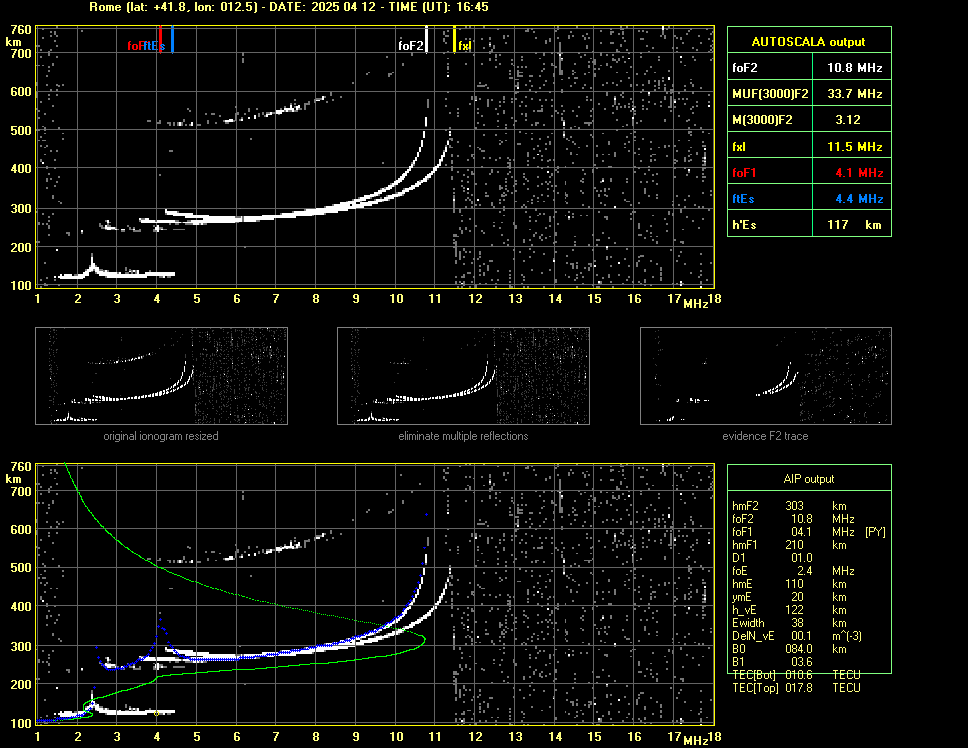Click the hmE "110" value
The height and width of the screenshot is (748, 968).
point(795,584)
